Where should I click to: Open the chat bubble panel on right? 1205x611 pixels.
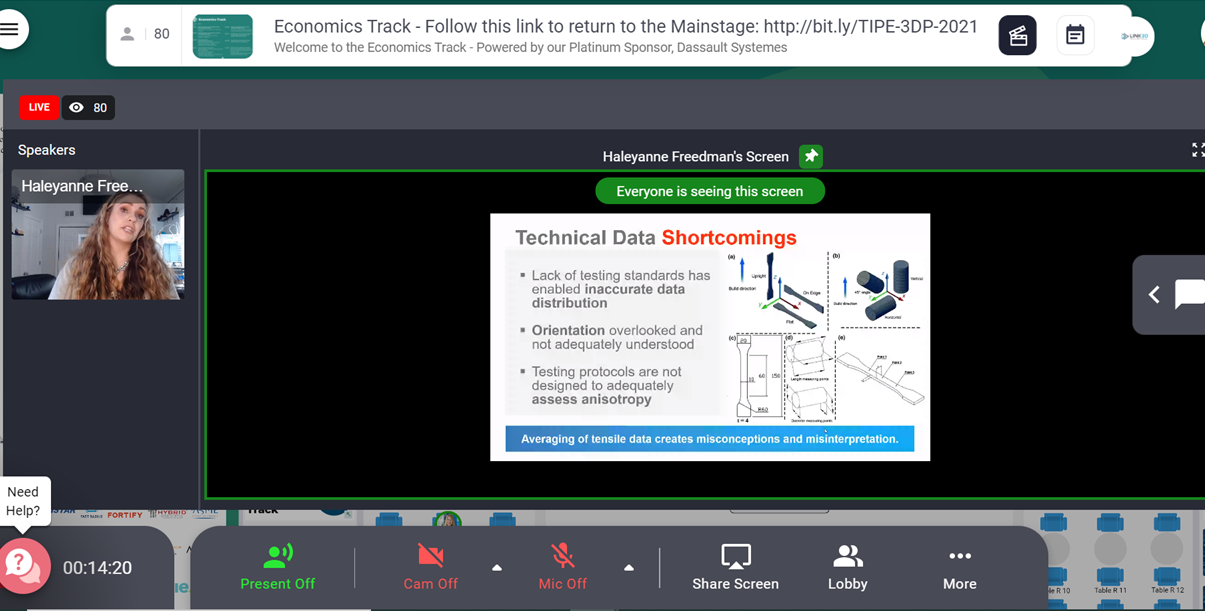[x=1189, y=294]
